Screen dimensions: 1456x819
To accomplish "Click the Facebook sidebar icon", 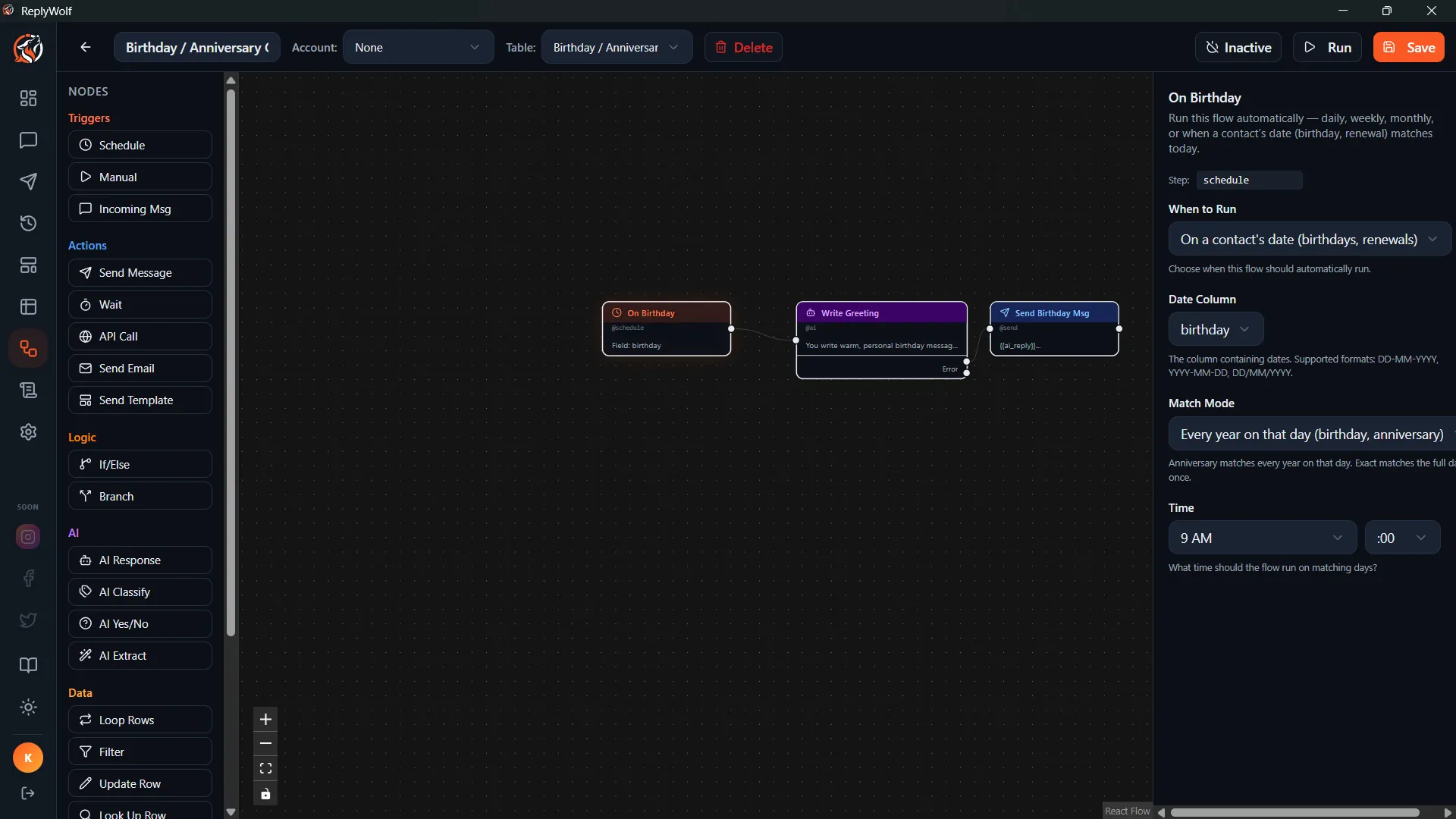I will pos(28,579).
